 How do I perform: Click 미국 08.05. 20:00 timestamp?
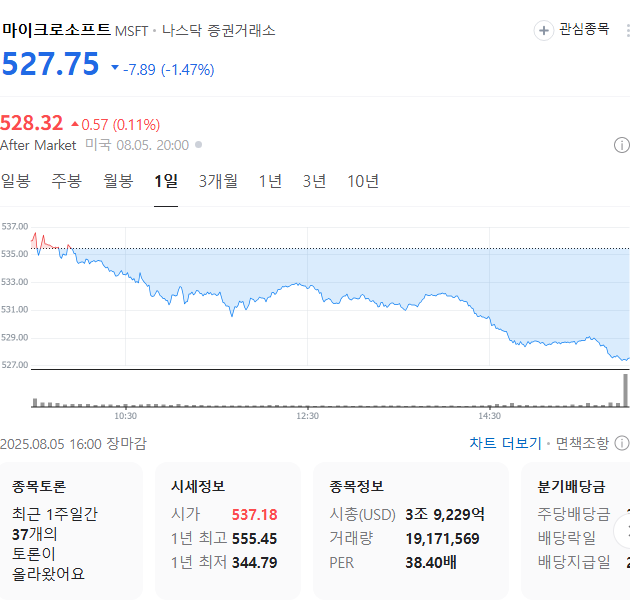pos(137,145)
